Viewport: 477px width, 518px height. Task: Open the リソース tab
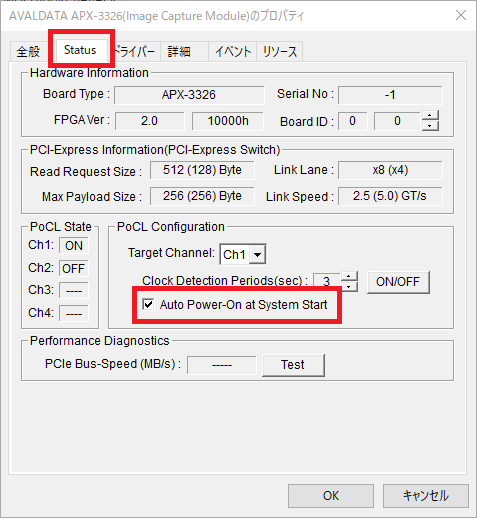(280, 52)
